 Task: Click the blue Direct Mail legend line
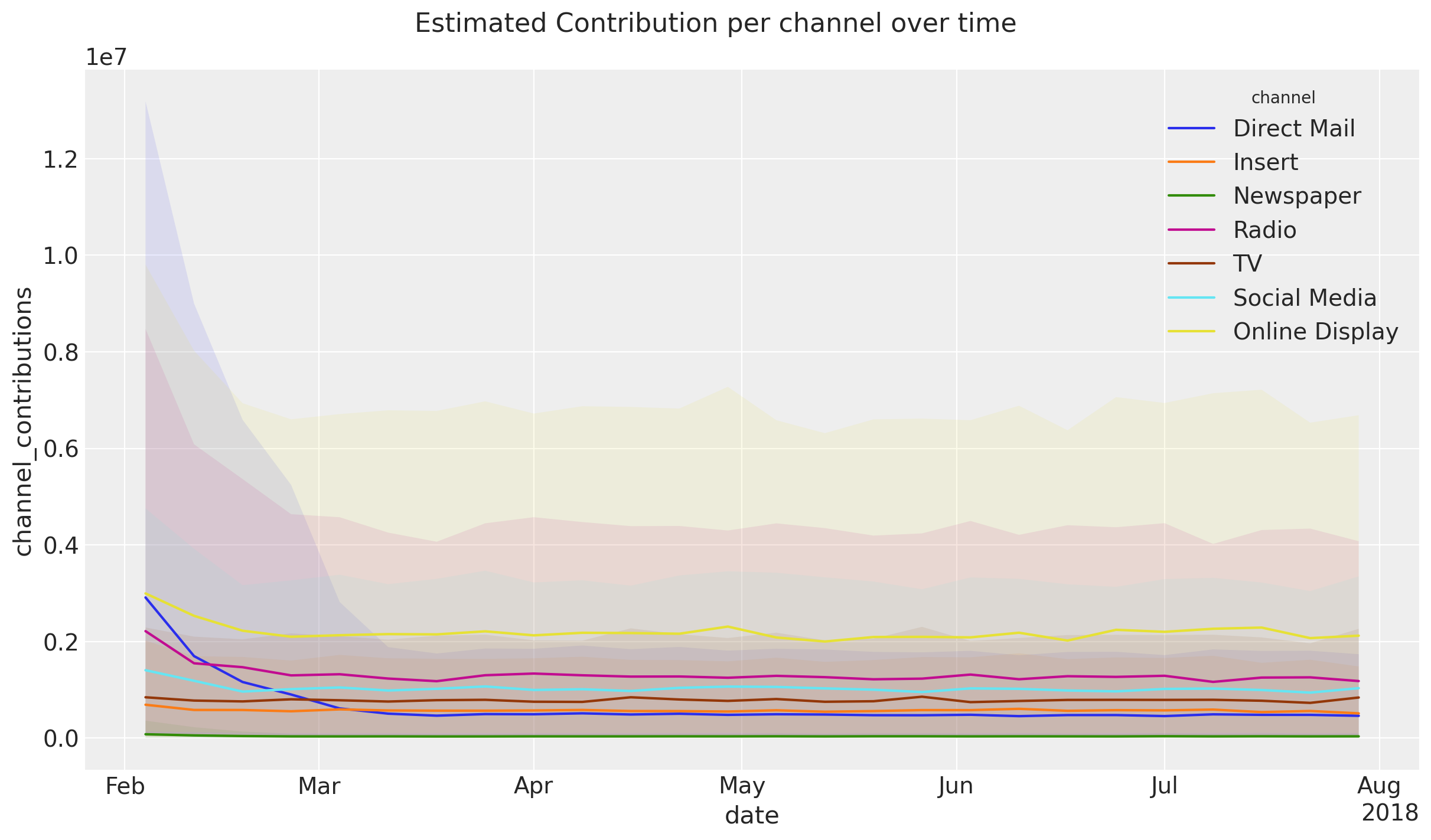pyautogui.click(x=1192, y=128)
